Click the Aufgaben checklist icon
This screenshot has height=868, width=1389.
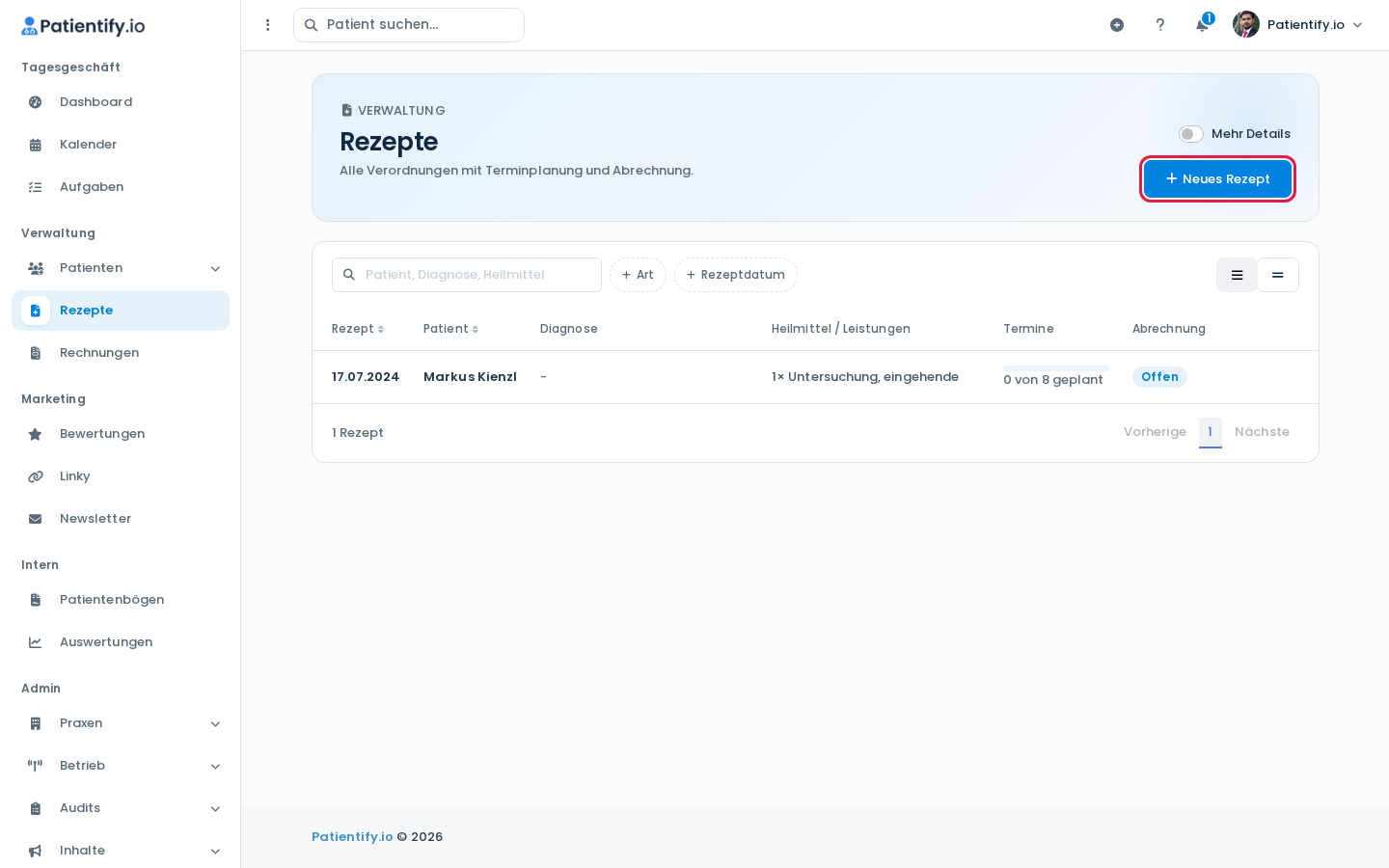point(36,187)
